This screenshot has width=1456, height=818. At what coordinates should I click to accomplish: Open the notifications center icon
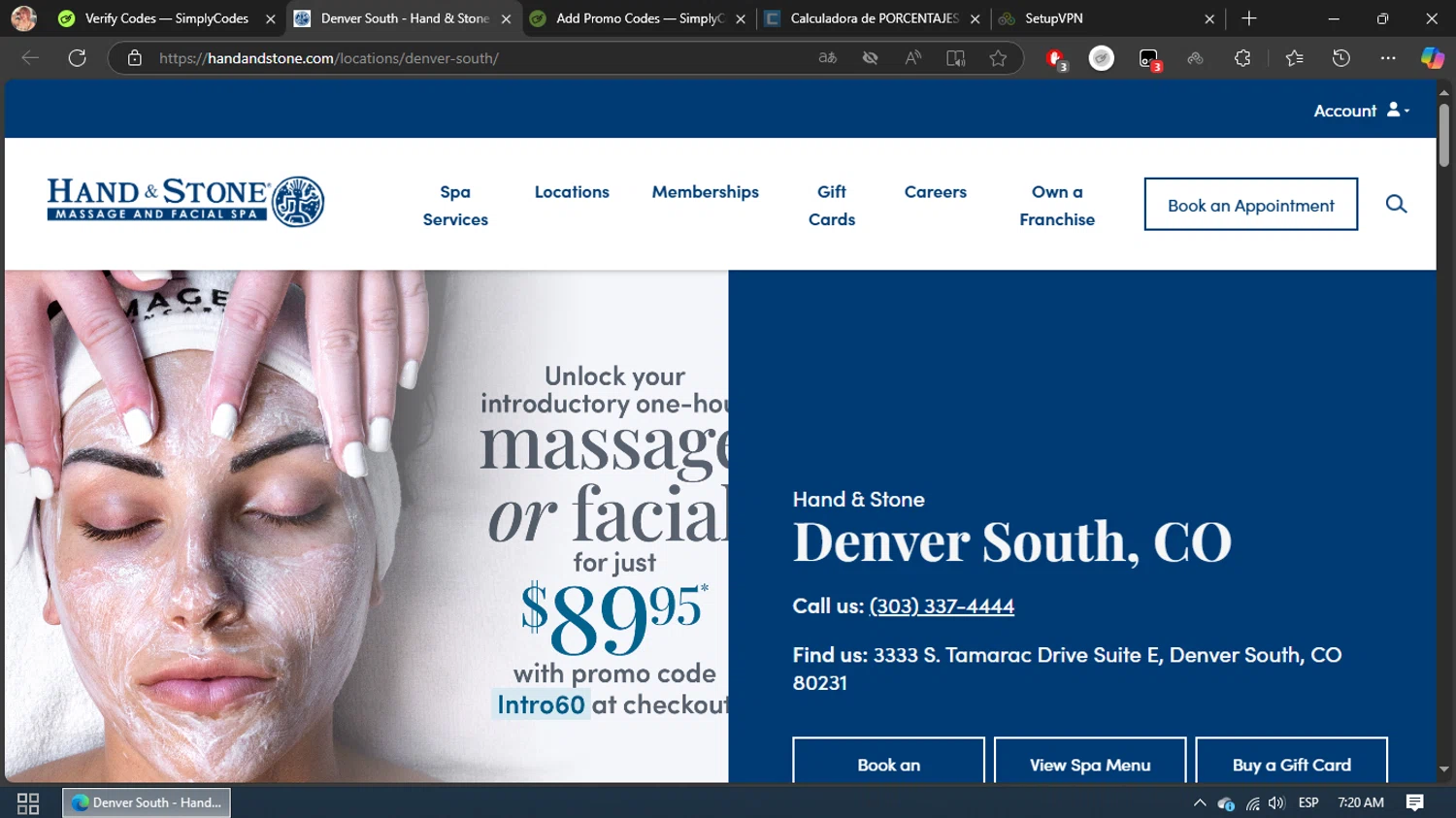coord(1414,802)
